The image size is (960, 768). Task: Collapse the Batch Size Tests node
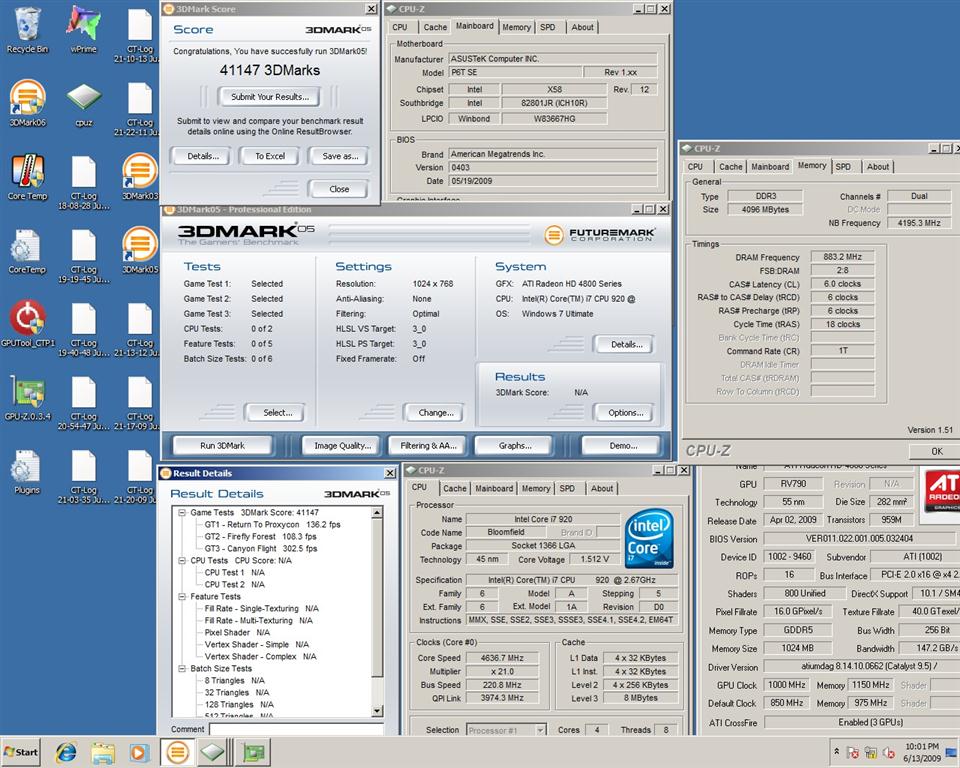(x=182, y=669)
